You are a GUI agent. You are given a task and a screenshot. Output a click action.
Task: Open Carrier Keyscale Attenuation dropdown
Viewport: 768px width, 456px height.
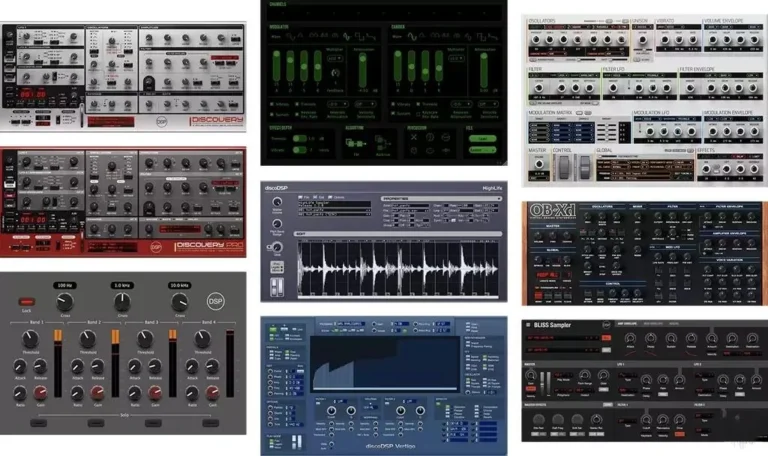[x=461, y=104]
